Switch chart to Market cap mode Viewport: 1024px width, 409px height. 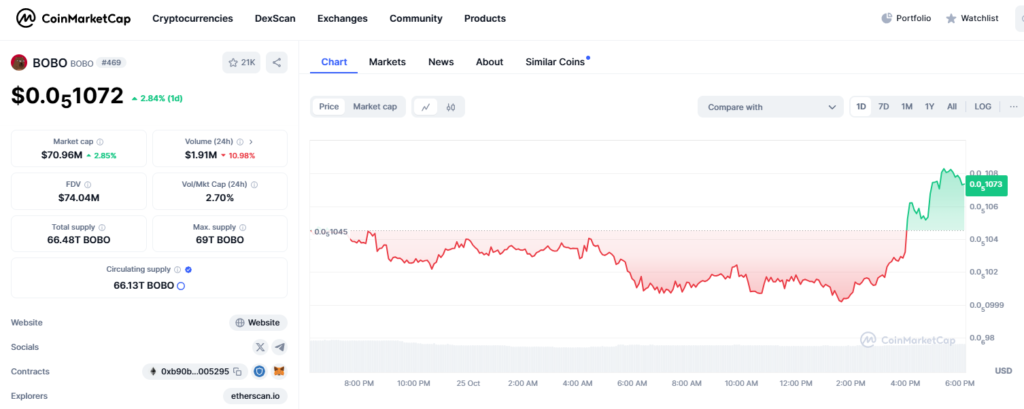tap(375, 107)
